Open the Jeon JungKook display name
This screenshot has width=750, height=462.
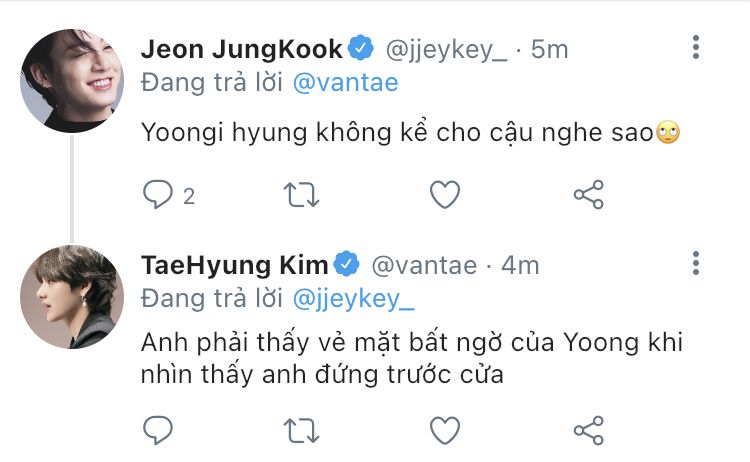(x=241, y=49)
